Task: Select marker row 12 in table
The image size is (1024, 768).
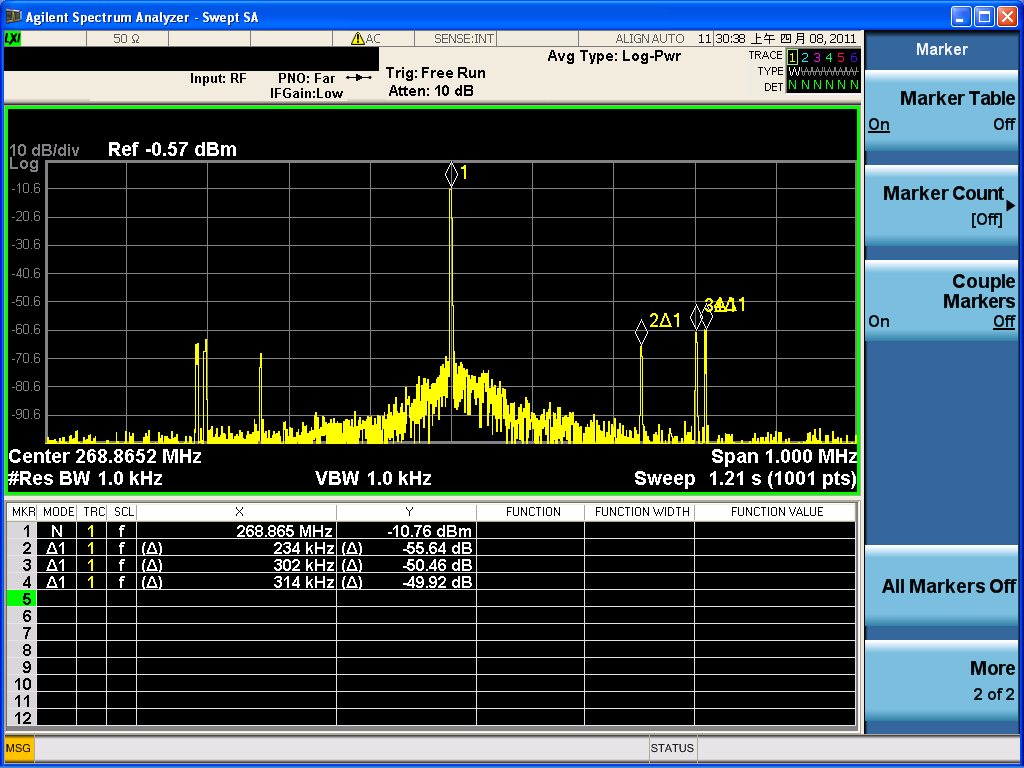Action: tap(431, 718)
